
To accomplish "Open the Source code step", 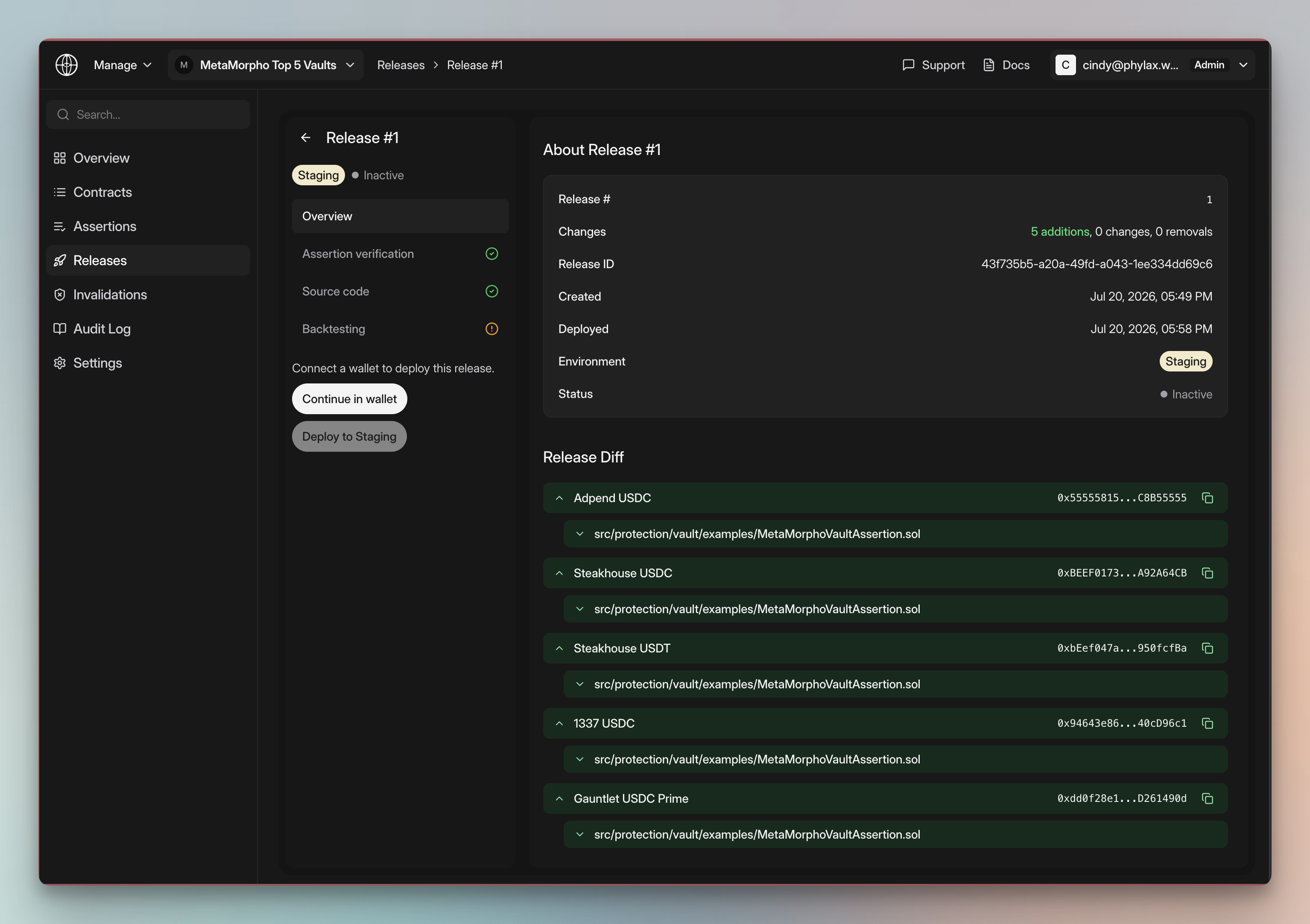I will coord(400,292).
